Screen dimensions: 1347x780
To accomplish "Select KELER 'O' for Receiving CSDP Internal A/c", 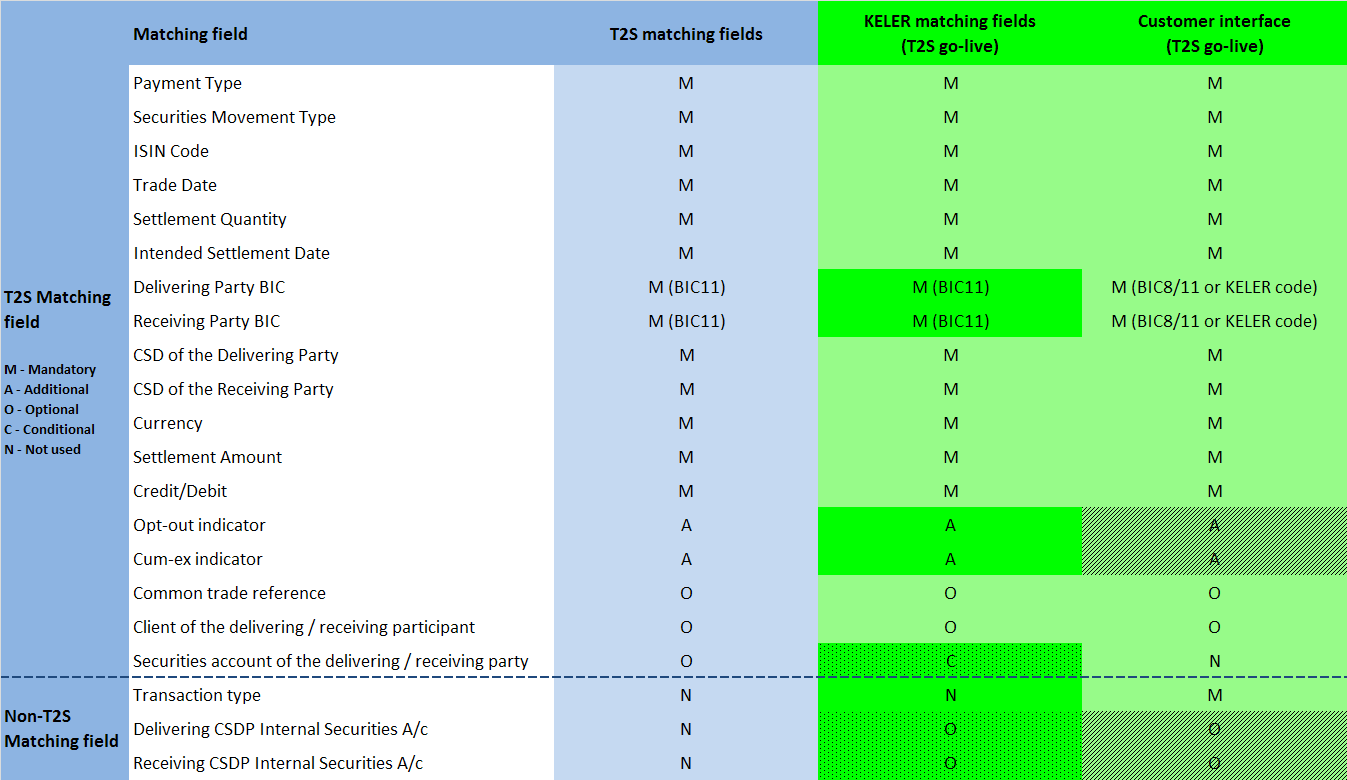I will (950, 763).
